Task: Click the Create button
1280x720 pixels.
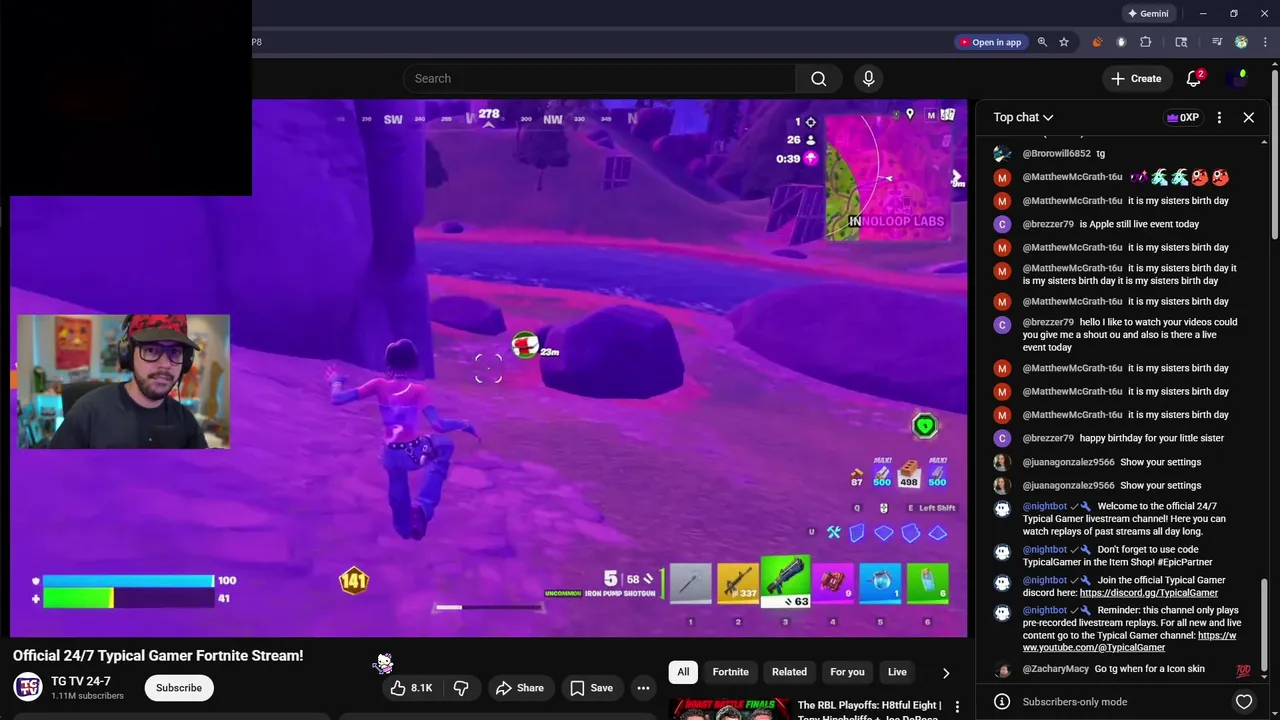Action: click(x=1137, y=78)
